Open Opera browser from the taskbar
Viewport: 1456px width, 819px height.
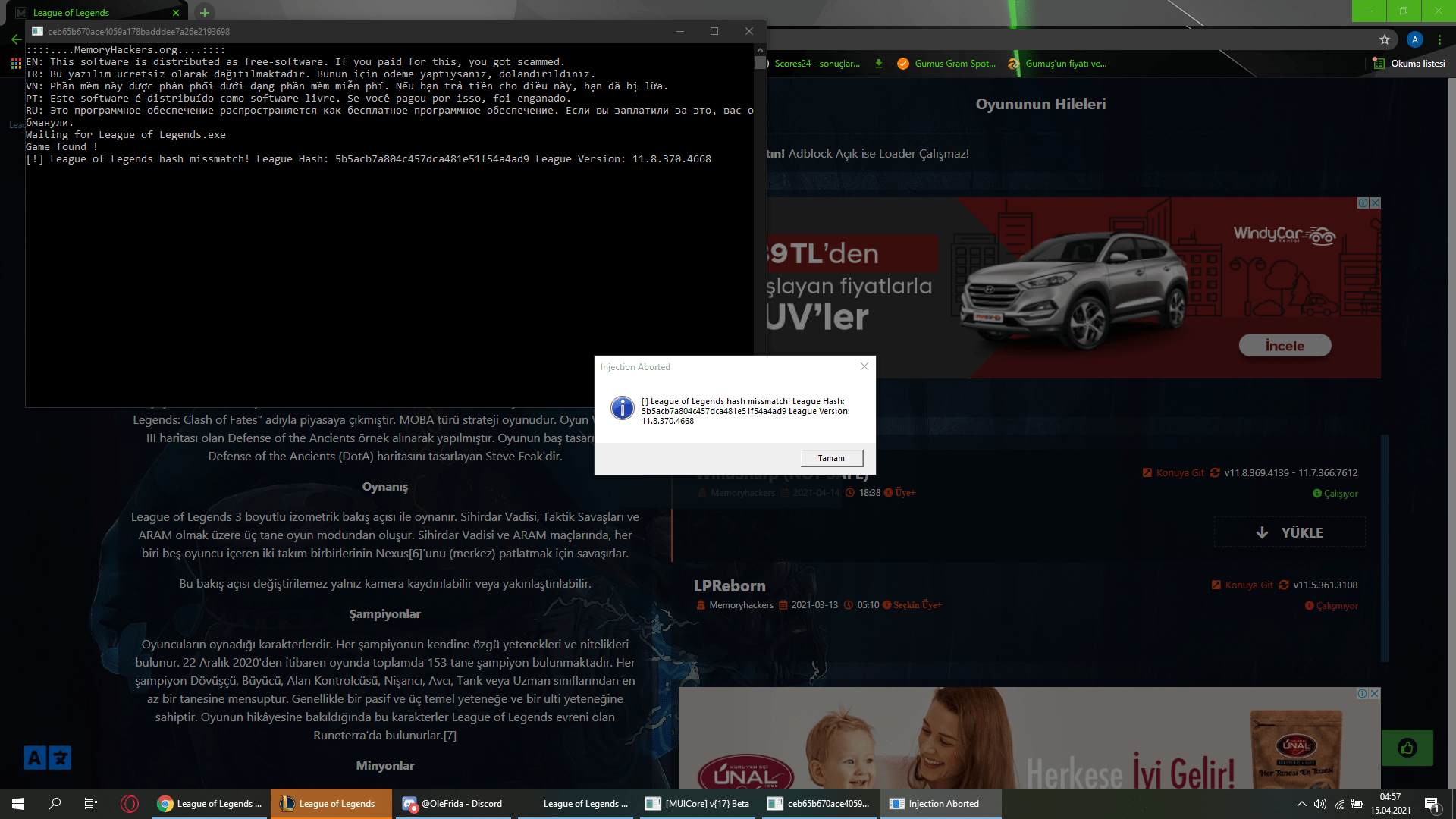click(130, 804)
